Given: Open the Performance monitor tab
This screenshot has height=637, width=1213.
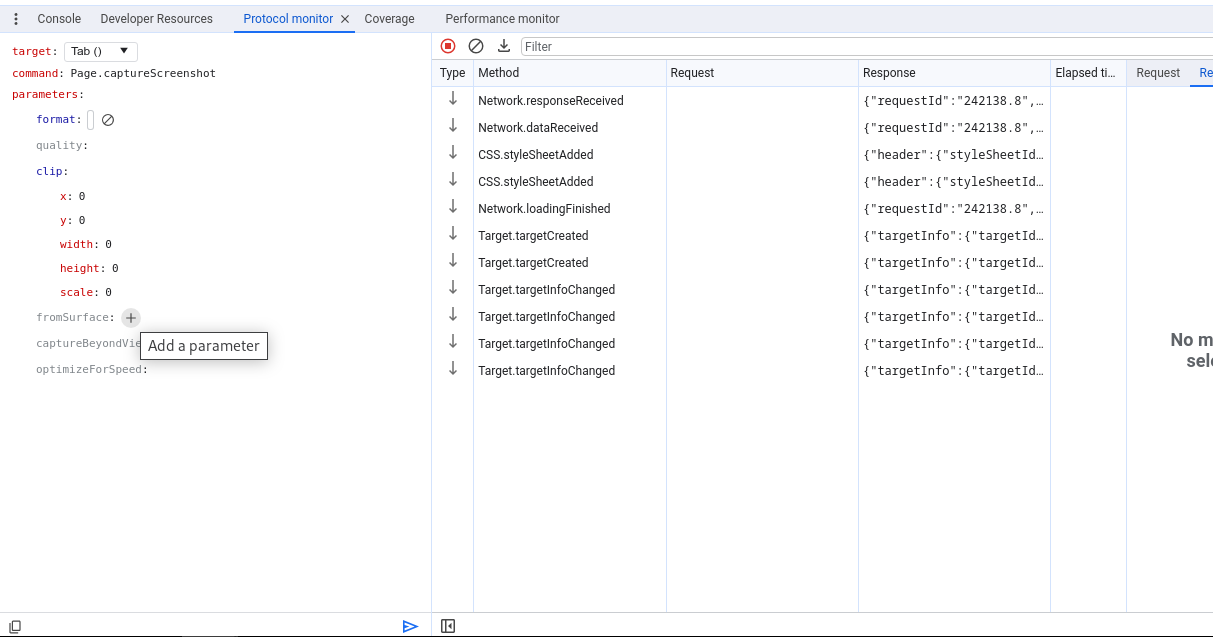Looking at the screenshot, I should (x=502, y=19).
